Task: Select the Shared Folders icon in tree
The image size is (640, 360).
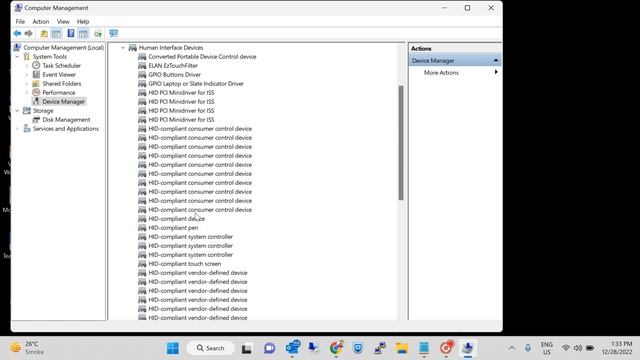Action: pyautogui.click(x=36, y=83)
